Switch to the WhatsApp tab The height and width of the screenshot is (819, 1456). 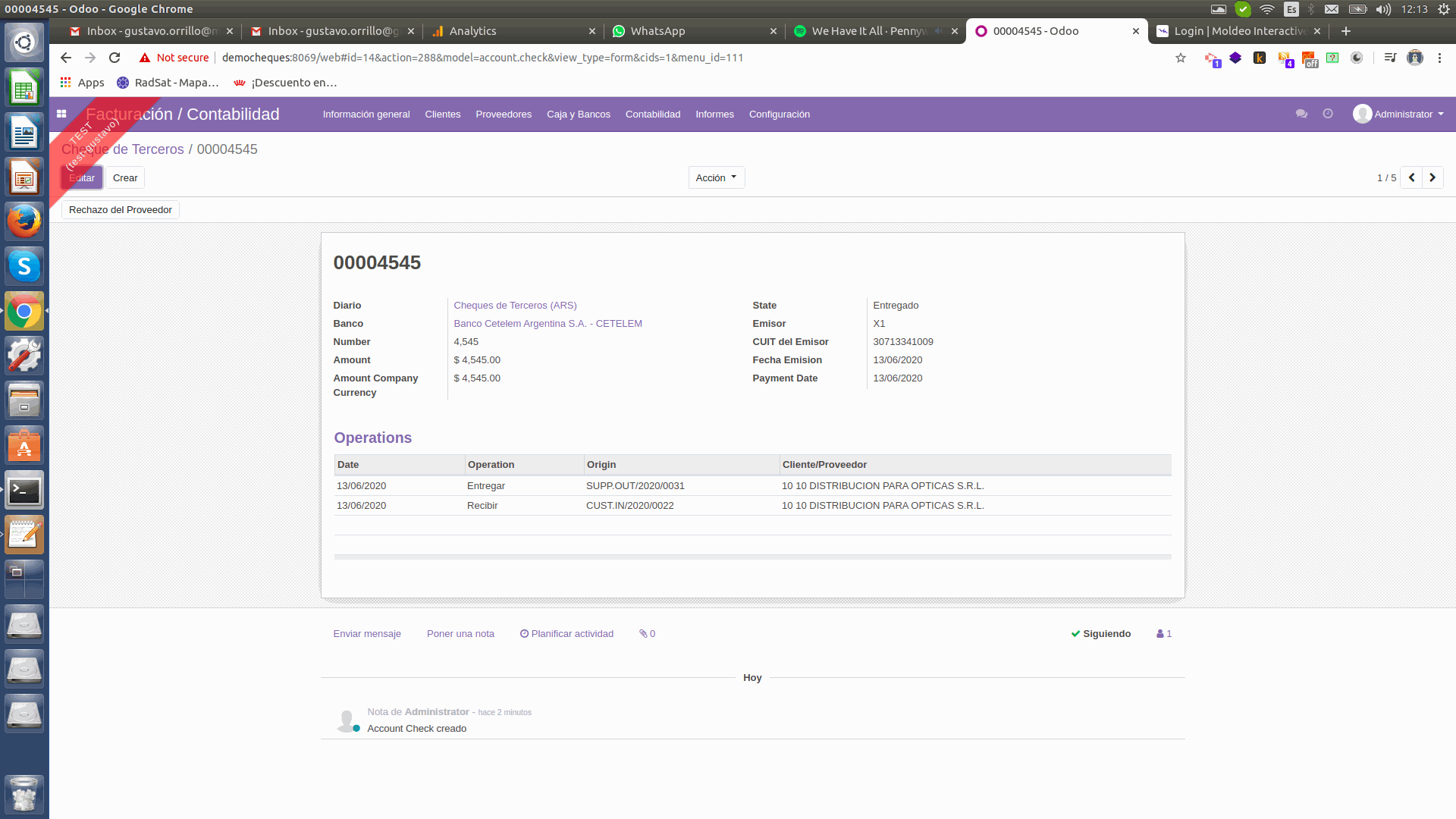(694, 31)
